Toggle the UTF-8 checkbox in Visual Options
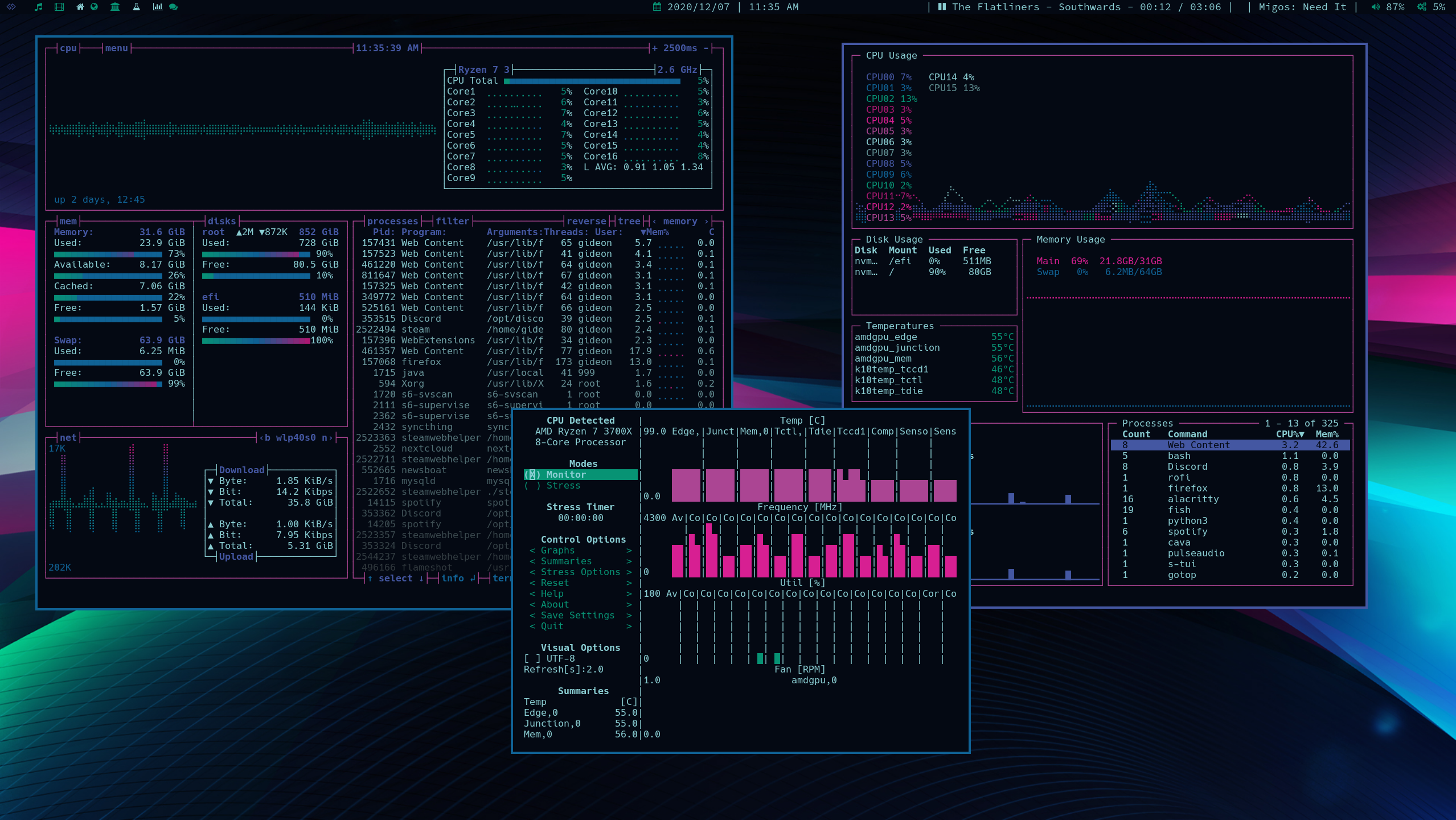The width and height of the screenshot is (1456, 820). click(x=532, y=658)
